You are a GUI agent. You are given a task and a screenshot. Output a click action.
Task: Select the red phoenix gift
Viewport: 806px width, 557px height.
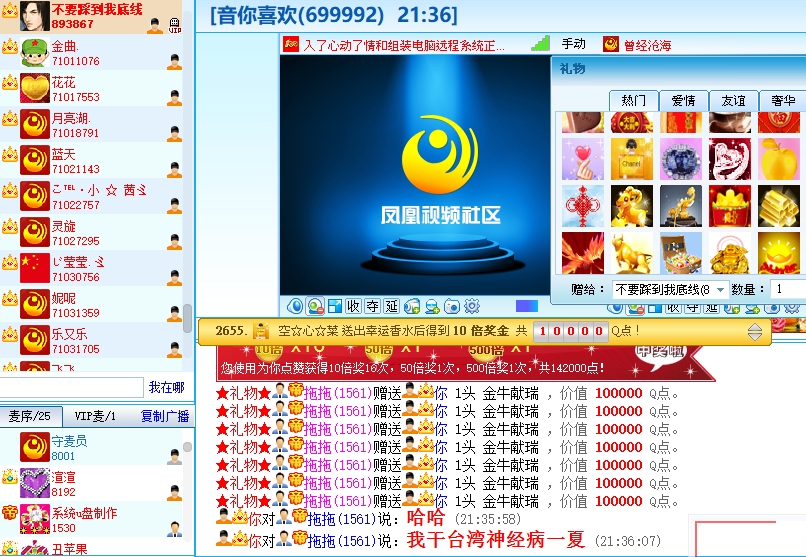tap(582, 253)
